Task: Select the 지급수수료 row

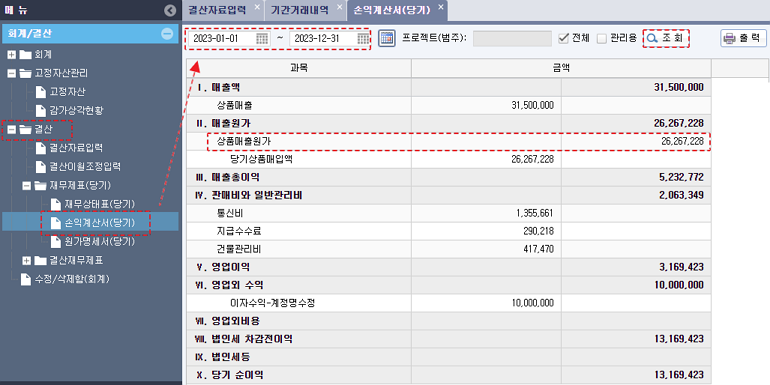Action: [x=449, y=231]
